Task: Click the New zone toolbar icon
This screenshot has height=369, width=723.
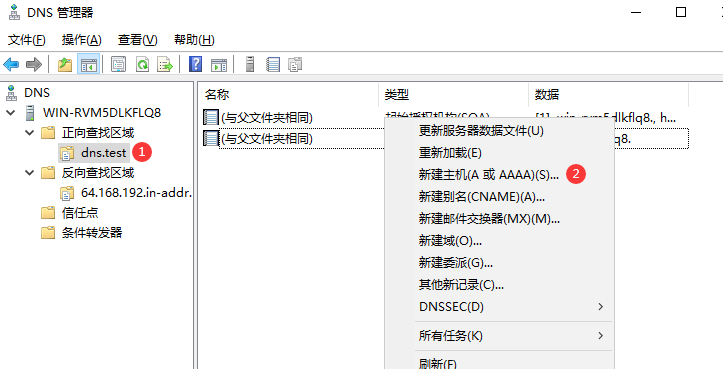Action: 295,65
